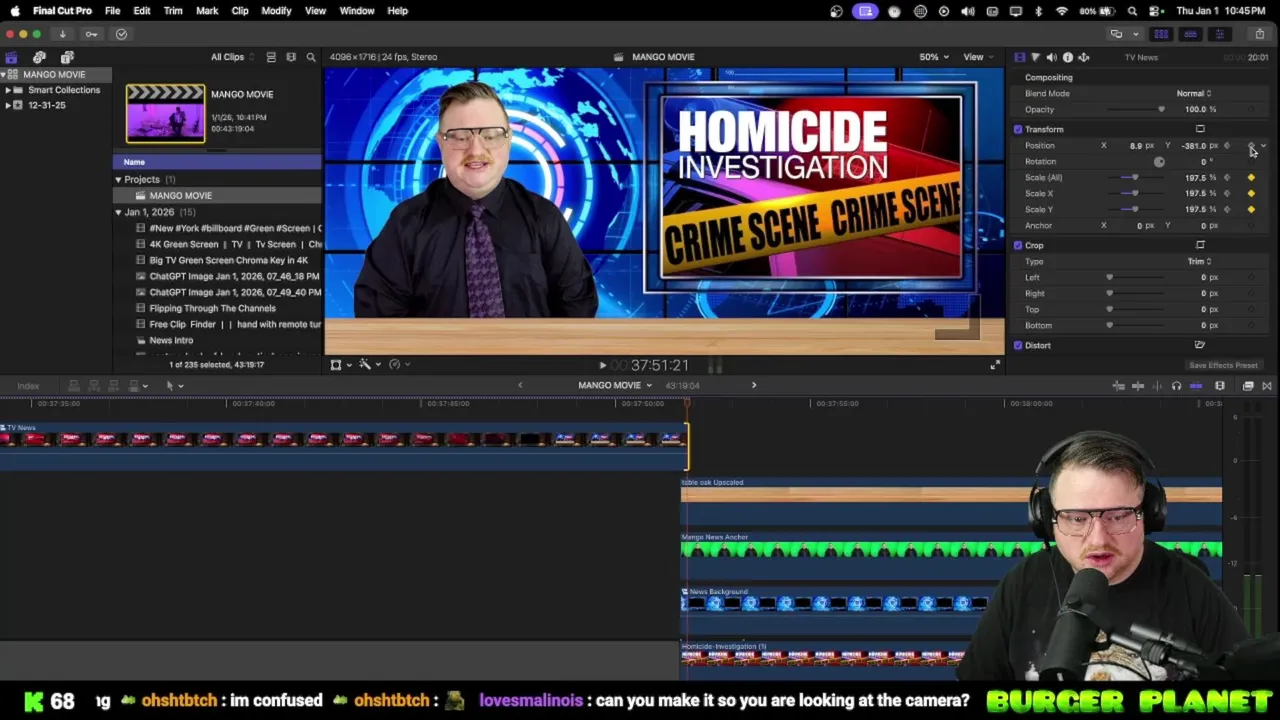Open the Blend Mode Normal dropdown
Screen dimensions: 1280x720
(1194, 93)
